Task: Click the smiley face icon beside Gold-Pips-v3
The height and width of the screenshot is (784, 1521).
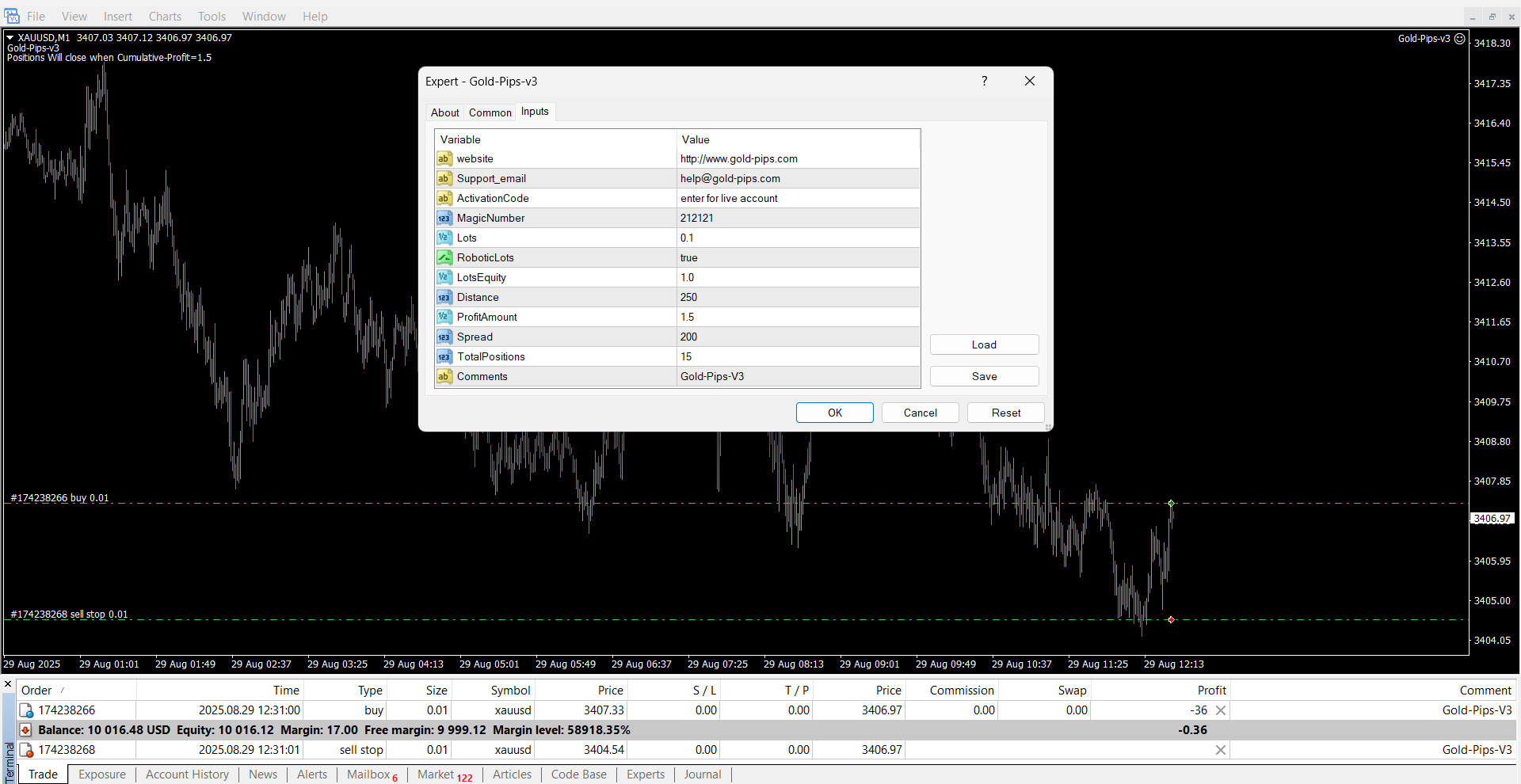Action: [1459, 38]
